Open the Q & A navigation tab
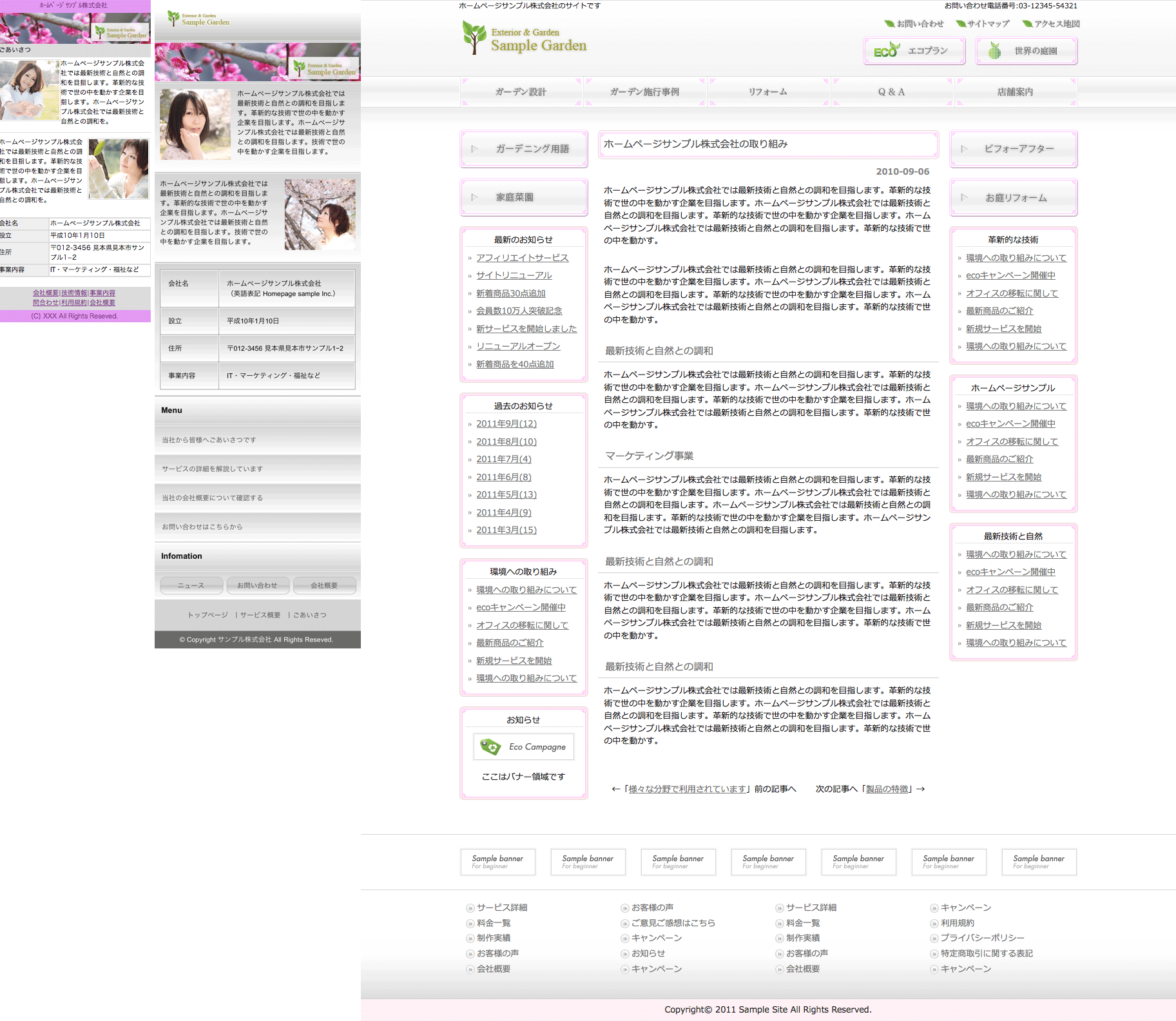1176x1021 pixels. pos(891,92)
